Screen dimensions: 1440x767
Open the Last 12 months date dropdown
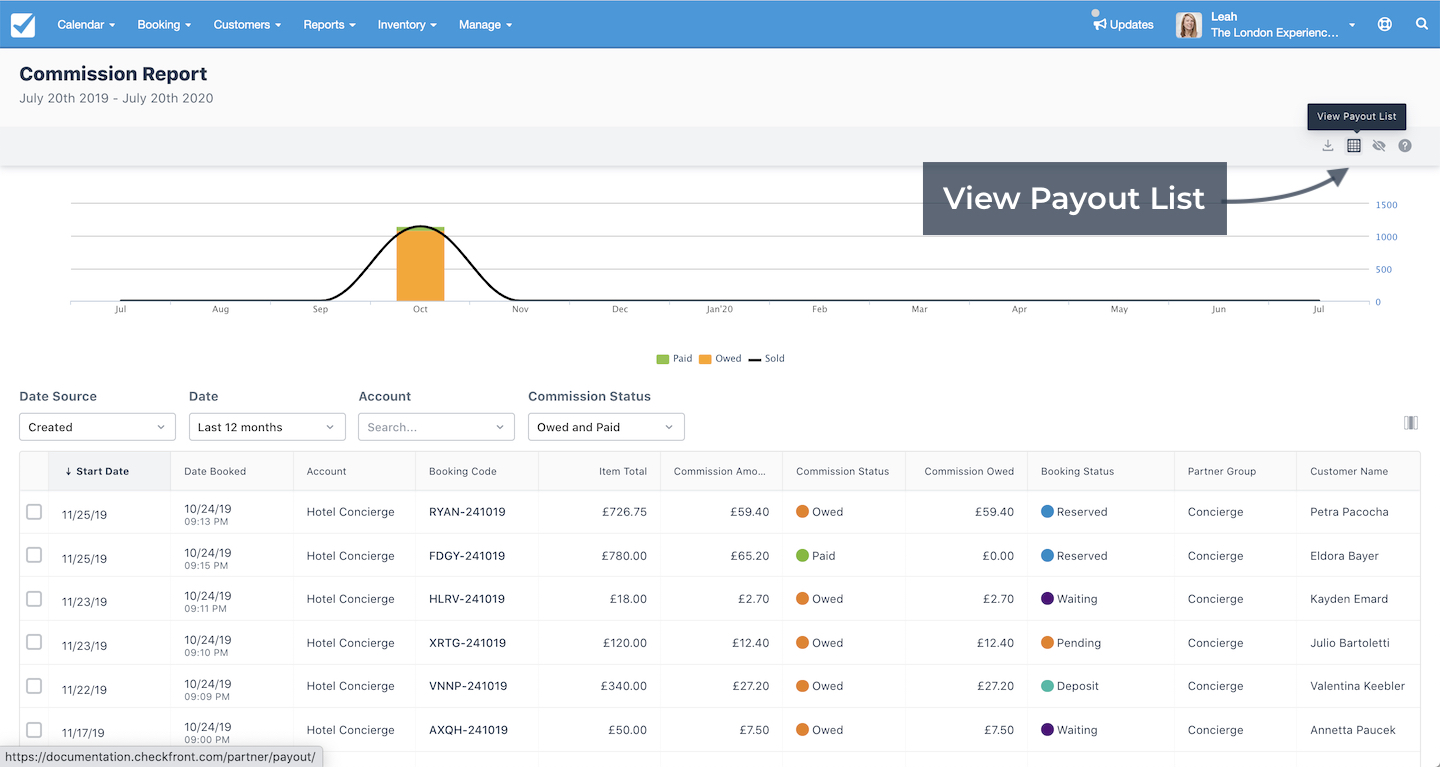coord(267,427)
